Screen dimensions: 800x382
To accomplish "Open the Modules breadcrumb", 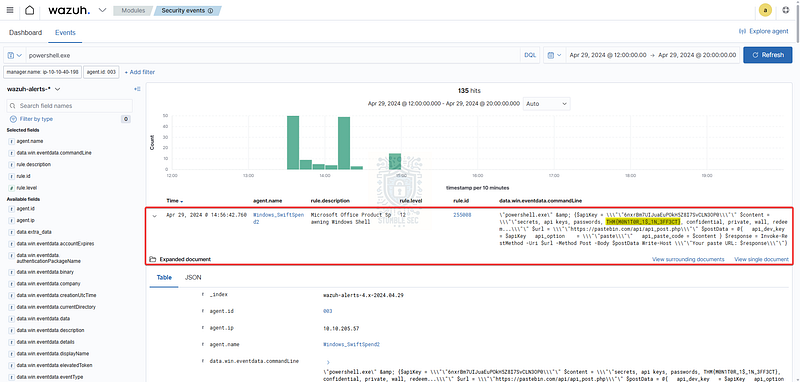I will tap(133, 10).
